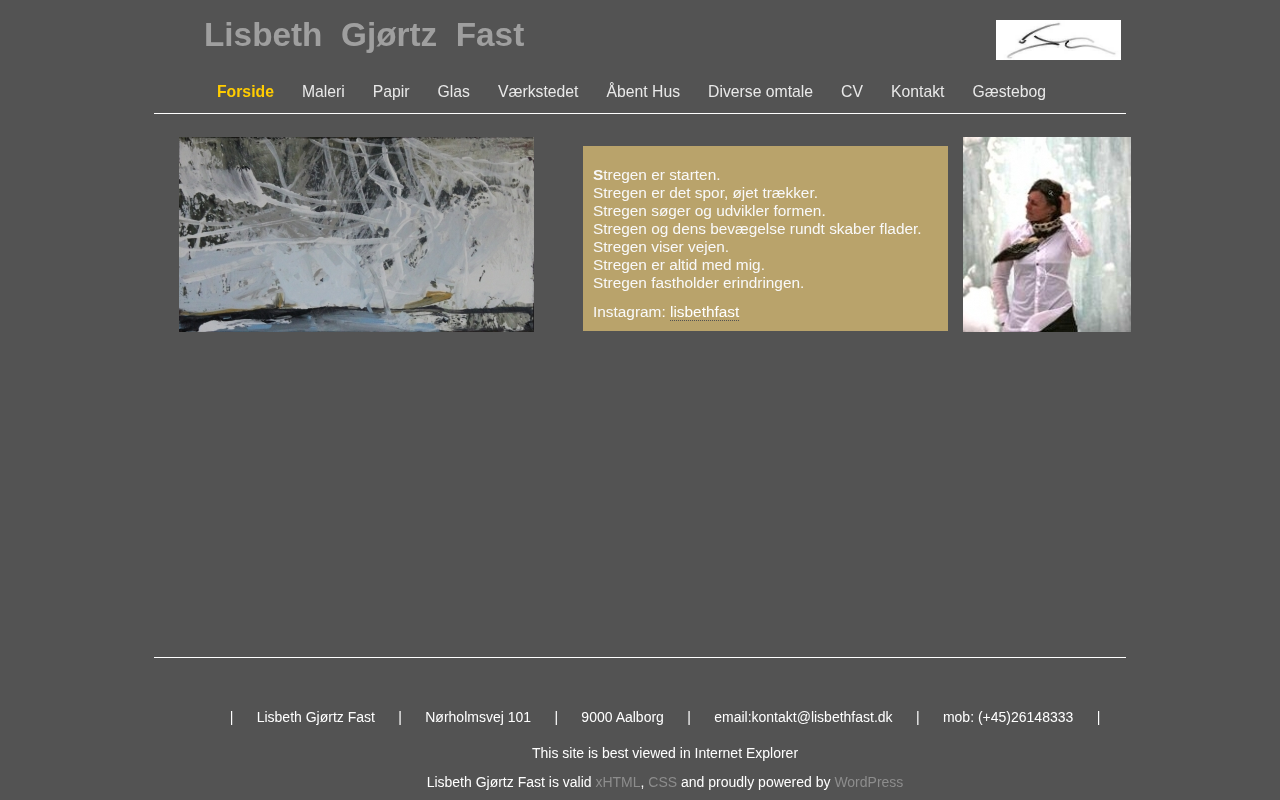Follow the CSS validation link

[662, 782]
